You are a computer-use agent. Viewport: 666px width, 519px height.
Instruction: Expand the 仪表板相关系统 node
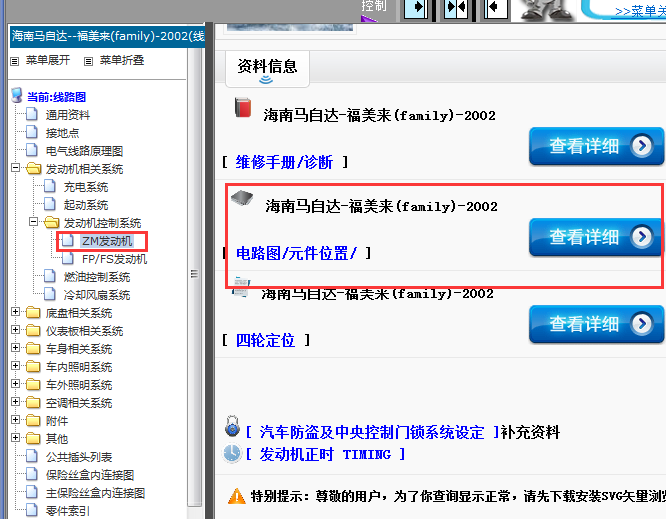pos(15,330)
